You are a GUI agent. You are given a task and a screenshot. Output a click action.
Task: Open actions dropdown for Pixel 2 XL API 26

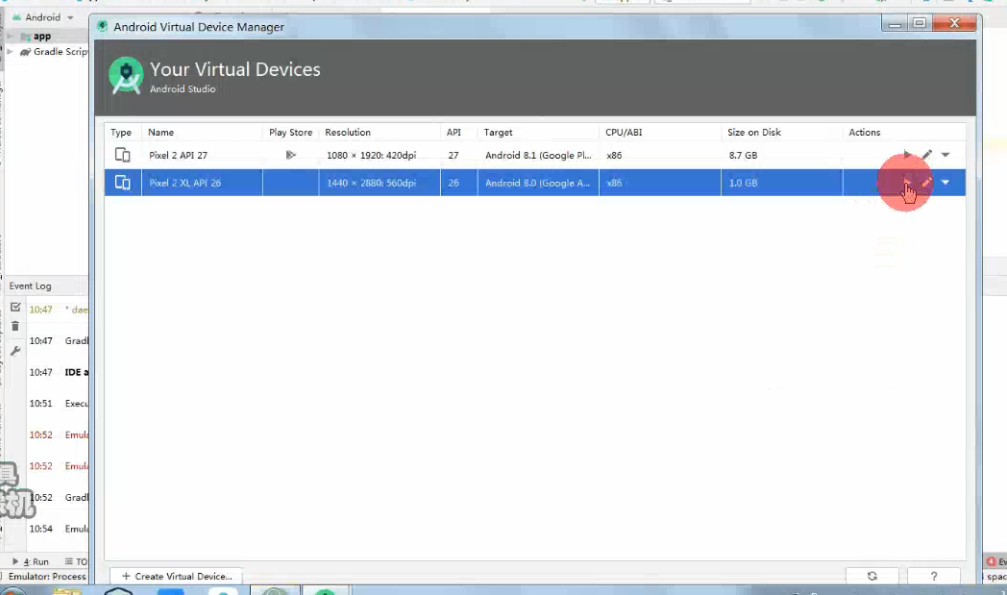(945, 182)
